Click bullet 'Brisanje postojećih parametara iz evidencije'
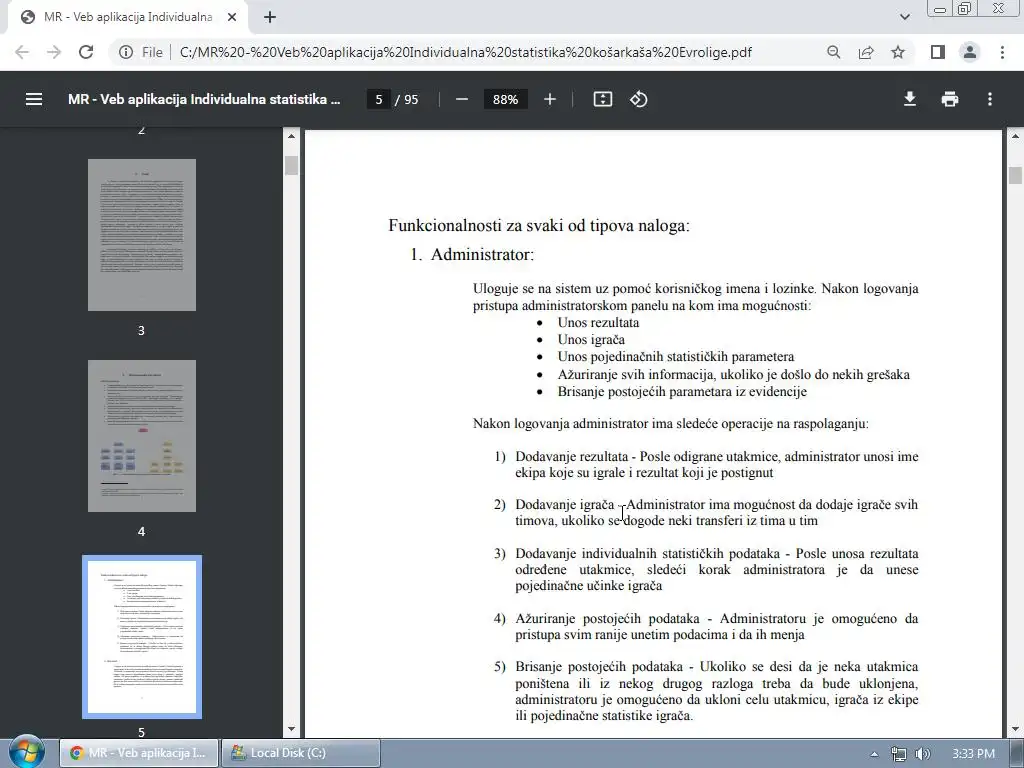 coord(682,391)
